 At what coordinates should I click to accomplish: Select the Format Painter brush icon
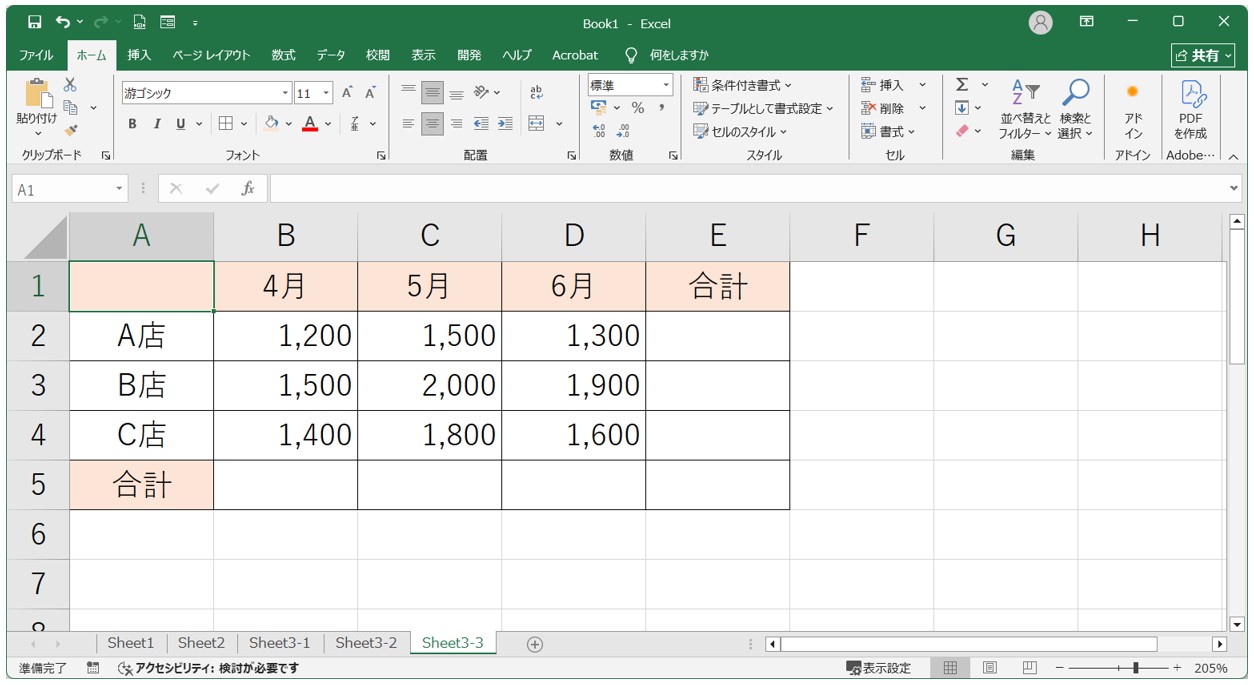point(70,130)
